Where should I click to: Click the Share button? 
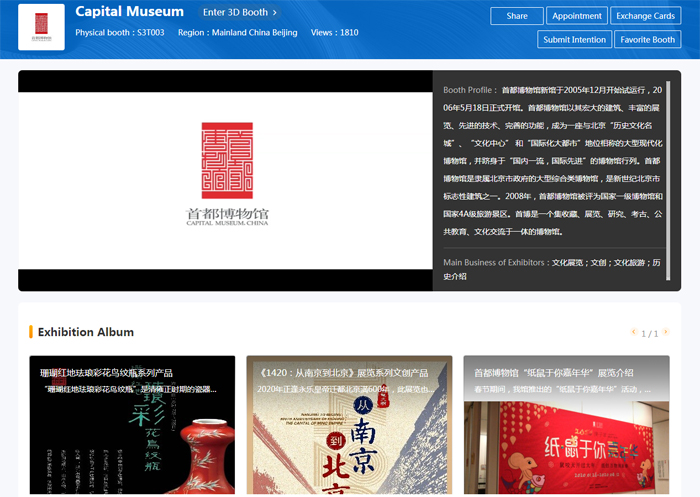517,16
